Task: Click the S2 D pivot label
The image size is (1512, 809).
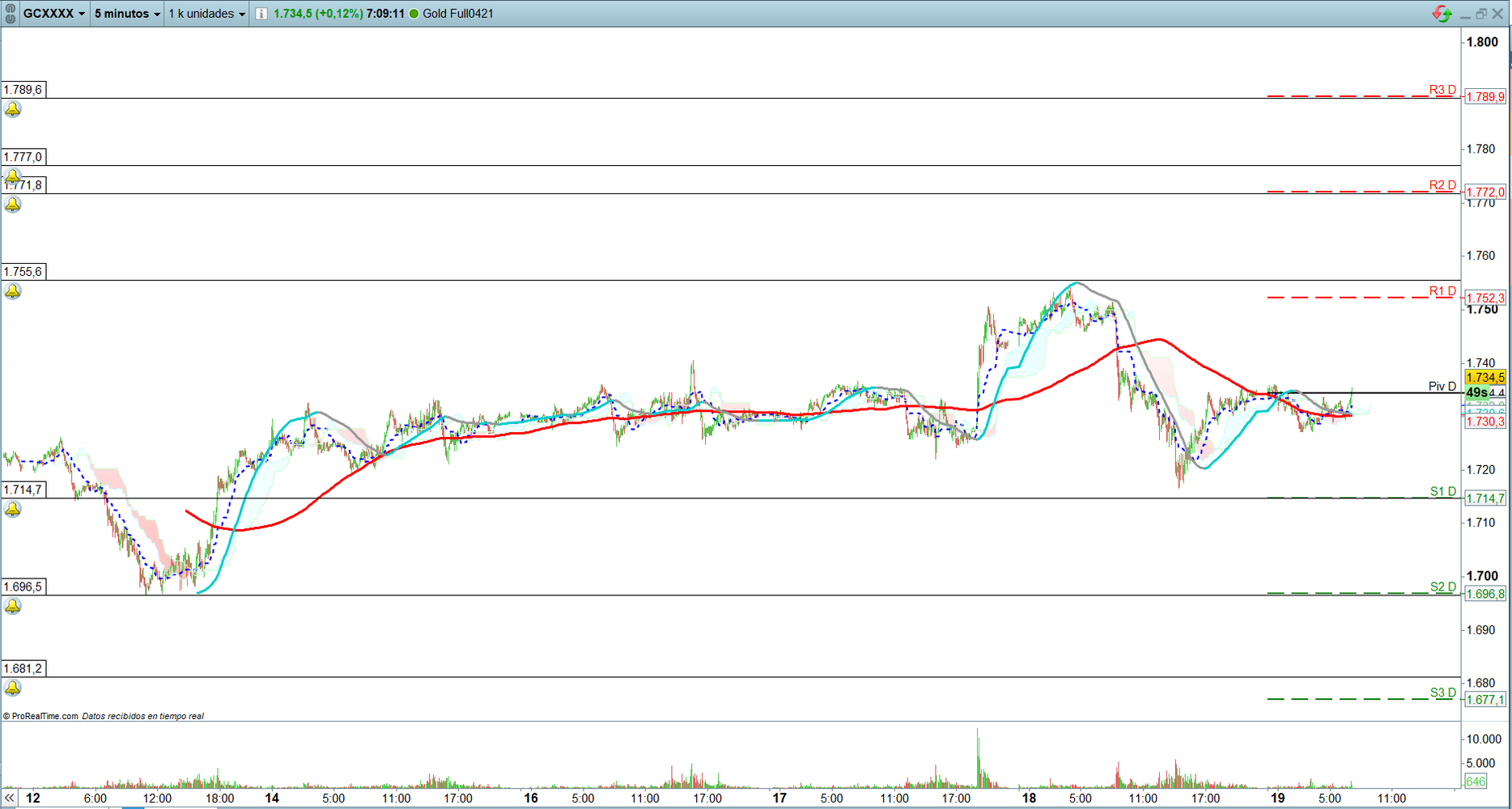Action: coord(1443,587)
